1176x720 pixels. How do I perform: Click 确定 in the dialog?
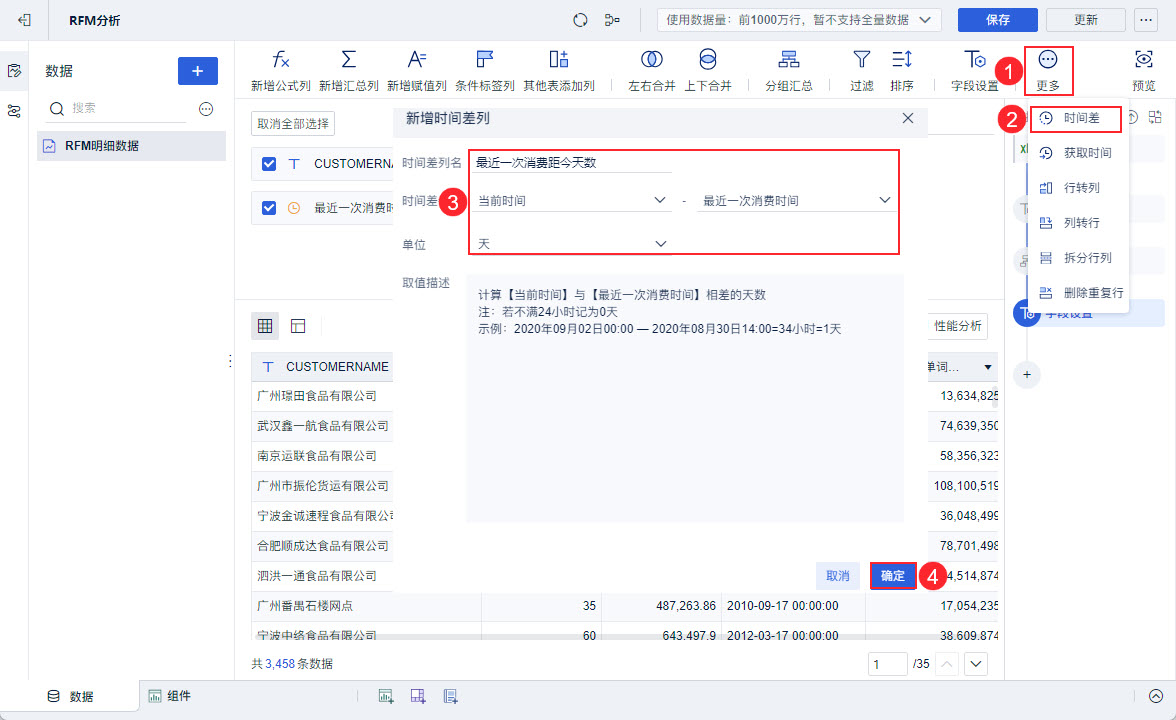(892, 576)
